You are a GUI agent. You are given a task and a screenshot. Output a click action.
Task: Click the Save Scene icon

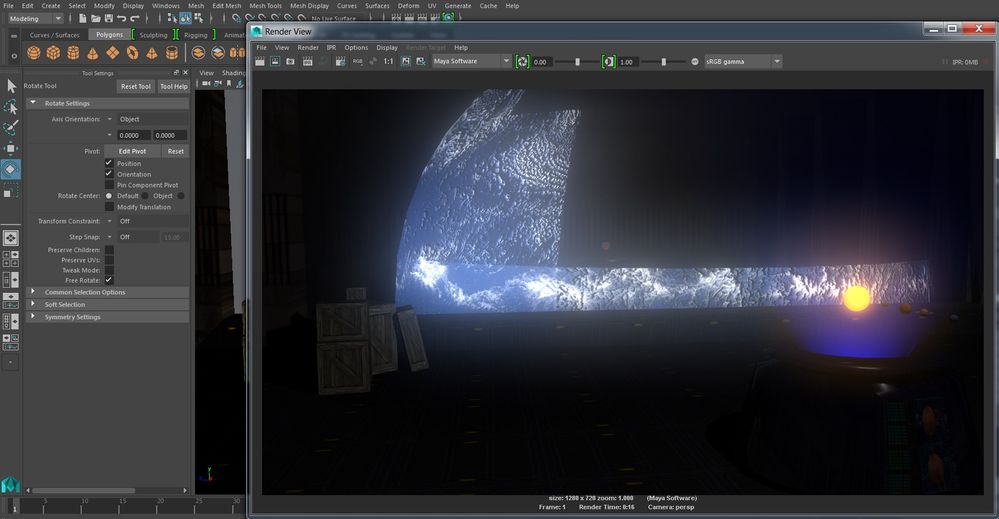[x=108, y=18]
